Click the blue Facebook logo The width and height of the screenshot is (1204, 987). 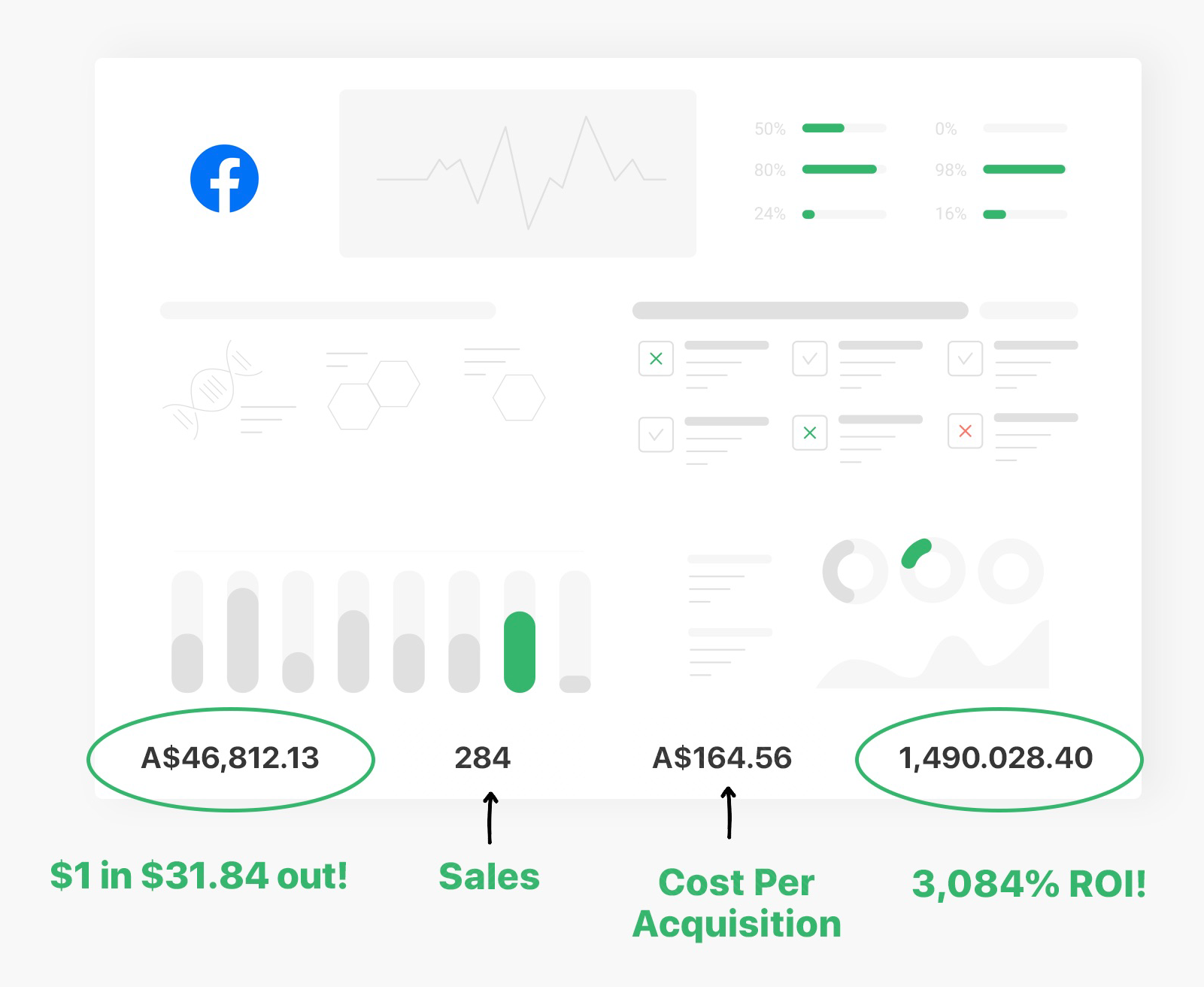224,178
